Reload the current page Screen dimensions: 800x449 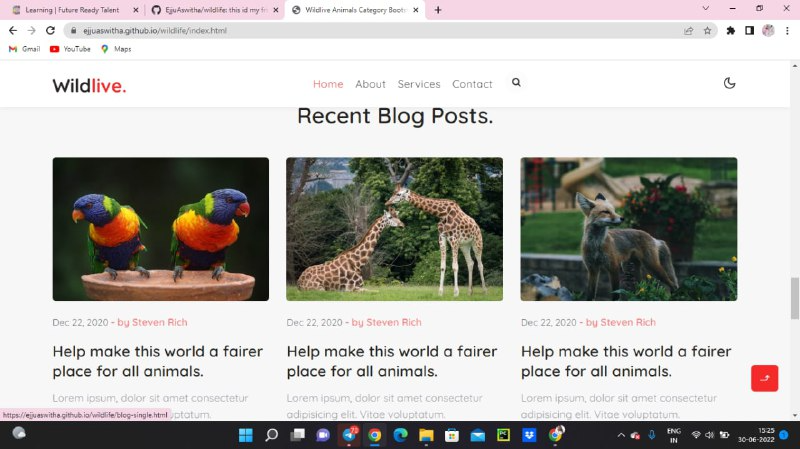50,31
